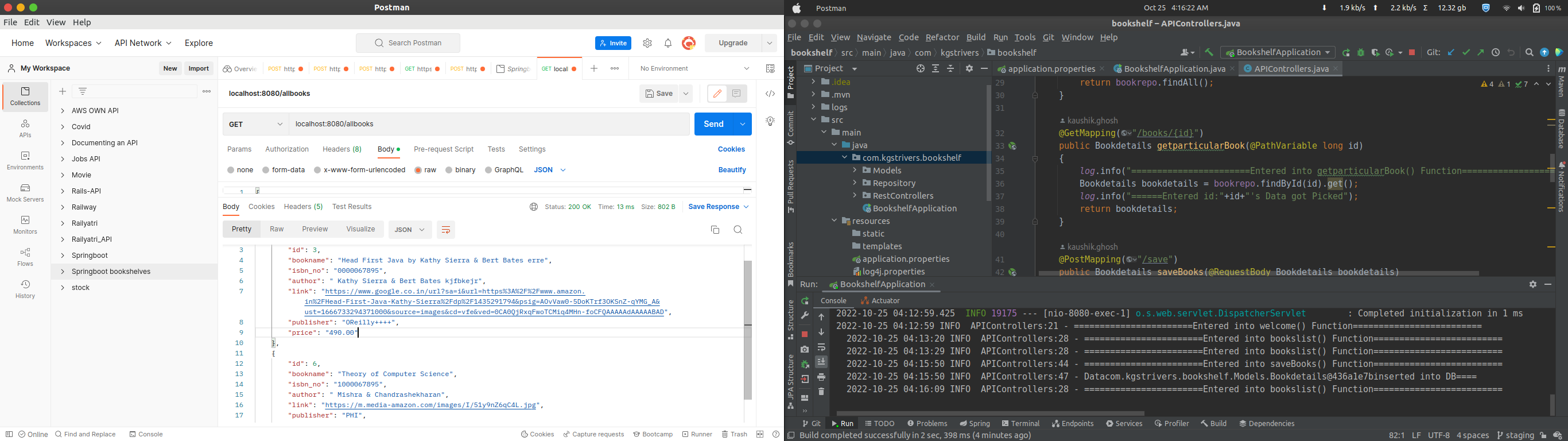The height and width of the screenshot is (441, 1568).
Task: Select the GraphQL body type
Action: point(504,170)
